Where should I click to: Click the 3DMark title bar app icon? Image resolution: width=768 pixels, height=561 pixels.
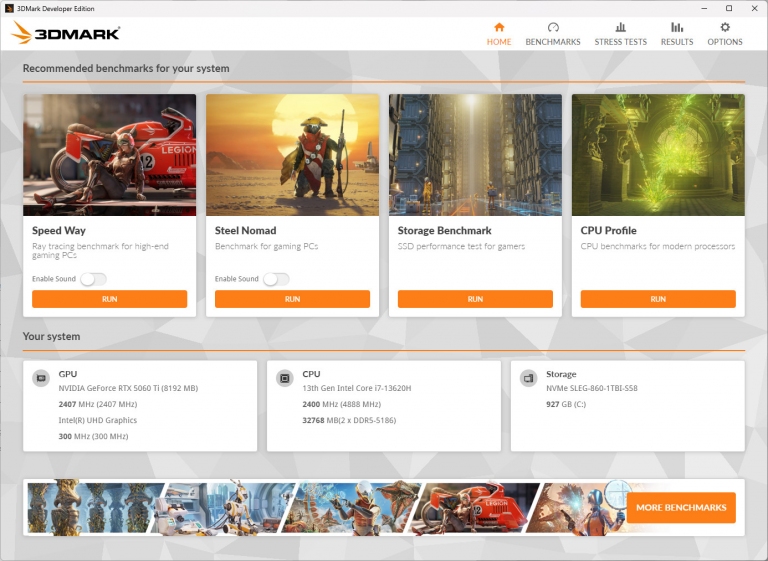(9, 8)
